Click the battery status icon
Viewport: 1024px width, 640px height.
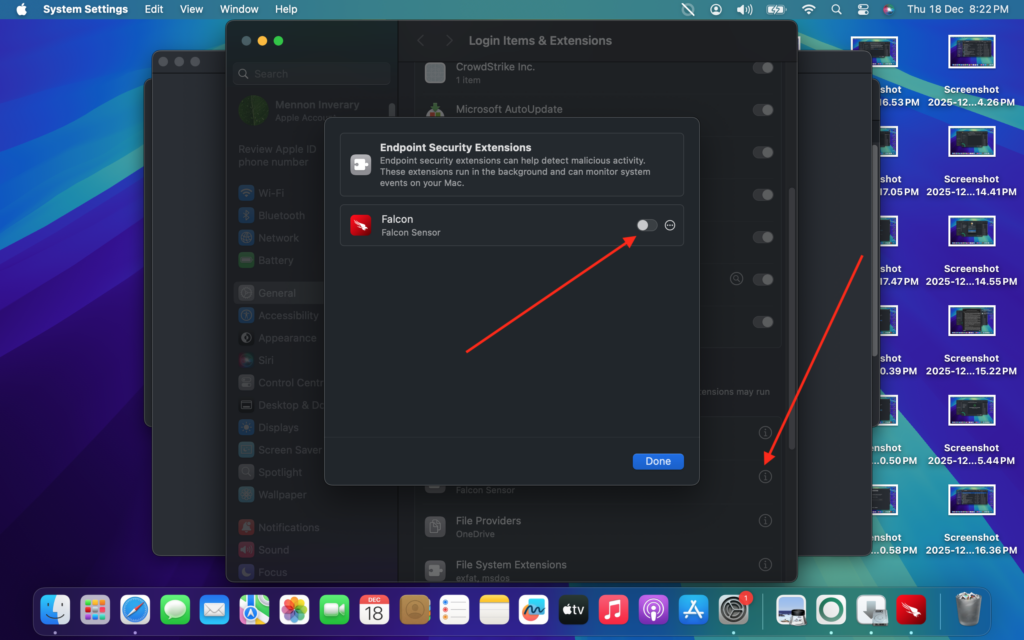(776, 9)
